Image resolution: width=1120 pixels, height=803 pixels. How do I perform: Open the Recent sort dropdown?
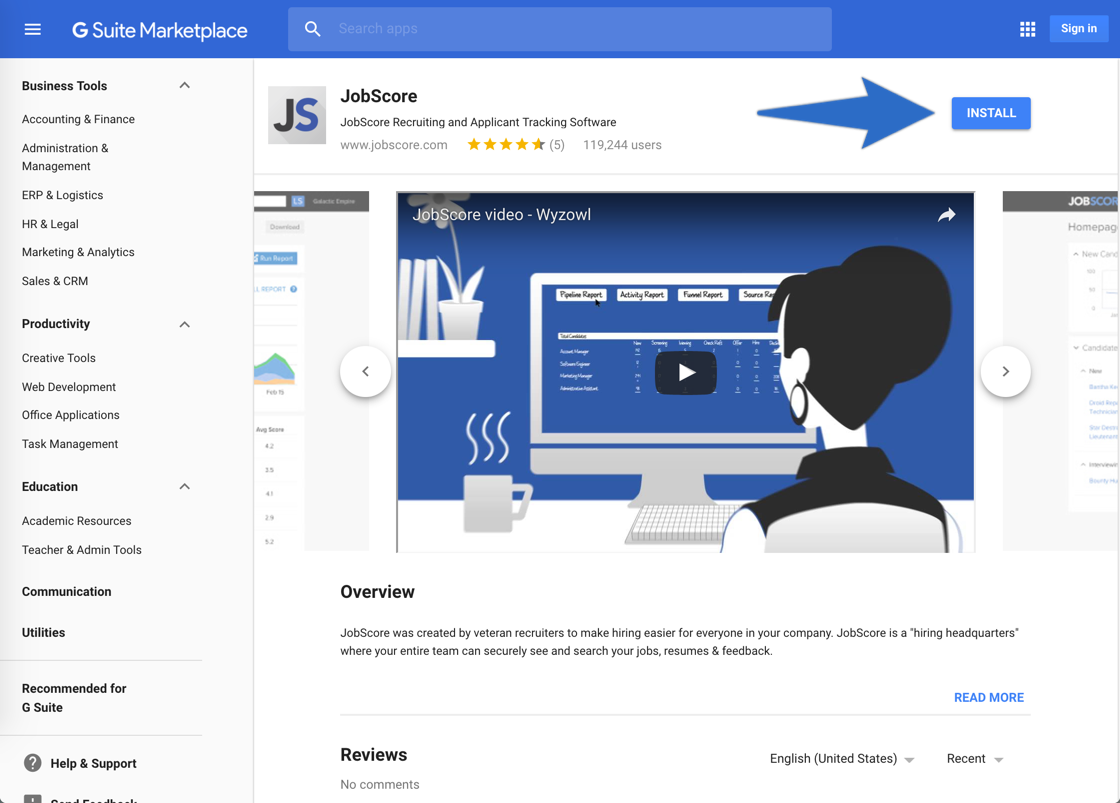pyautogui.click(x=975, y=759)
